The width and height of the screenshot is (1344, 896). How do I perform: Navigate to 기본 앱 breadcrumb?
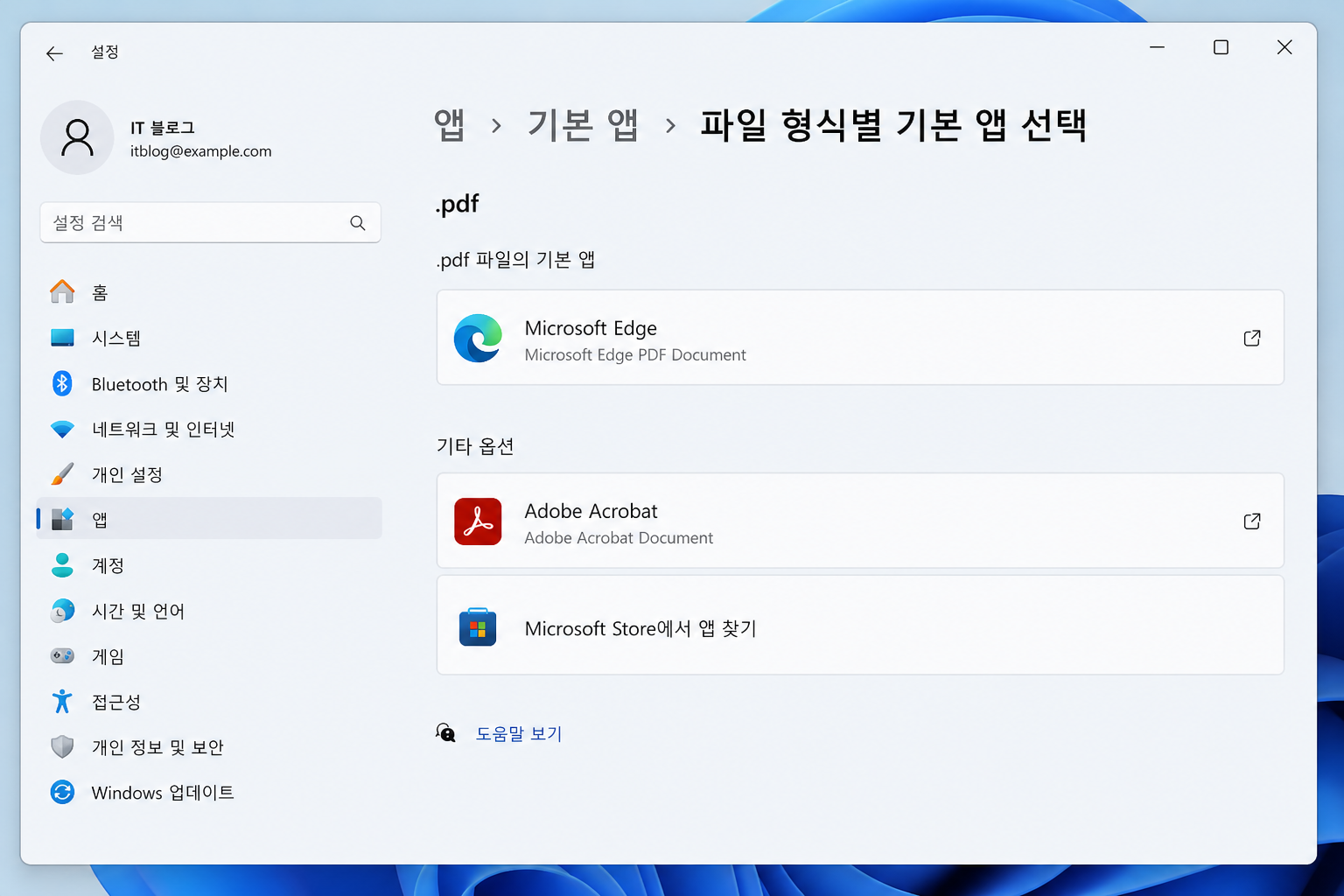coord(583,125)
